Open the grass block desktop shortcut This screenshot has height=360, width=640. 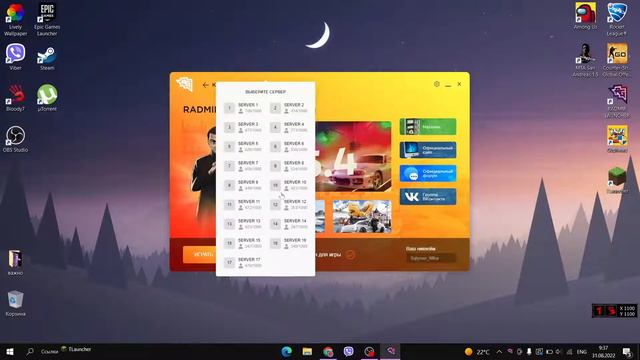[617, 180]
